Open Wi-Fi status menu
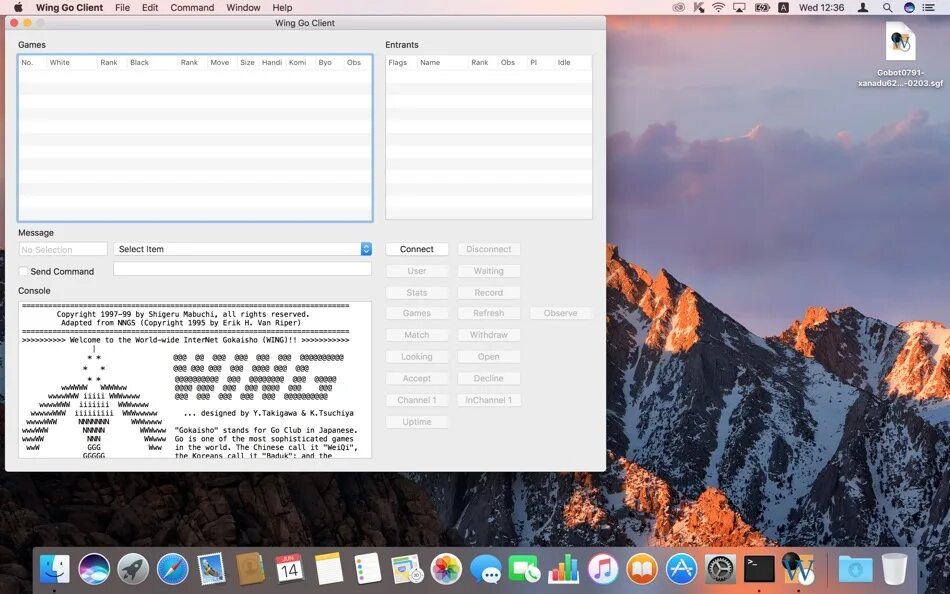 [719, 8]
